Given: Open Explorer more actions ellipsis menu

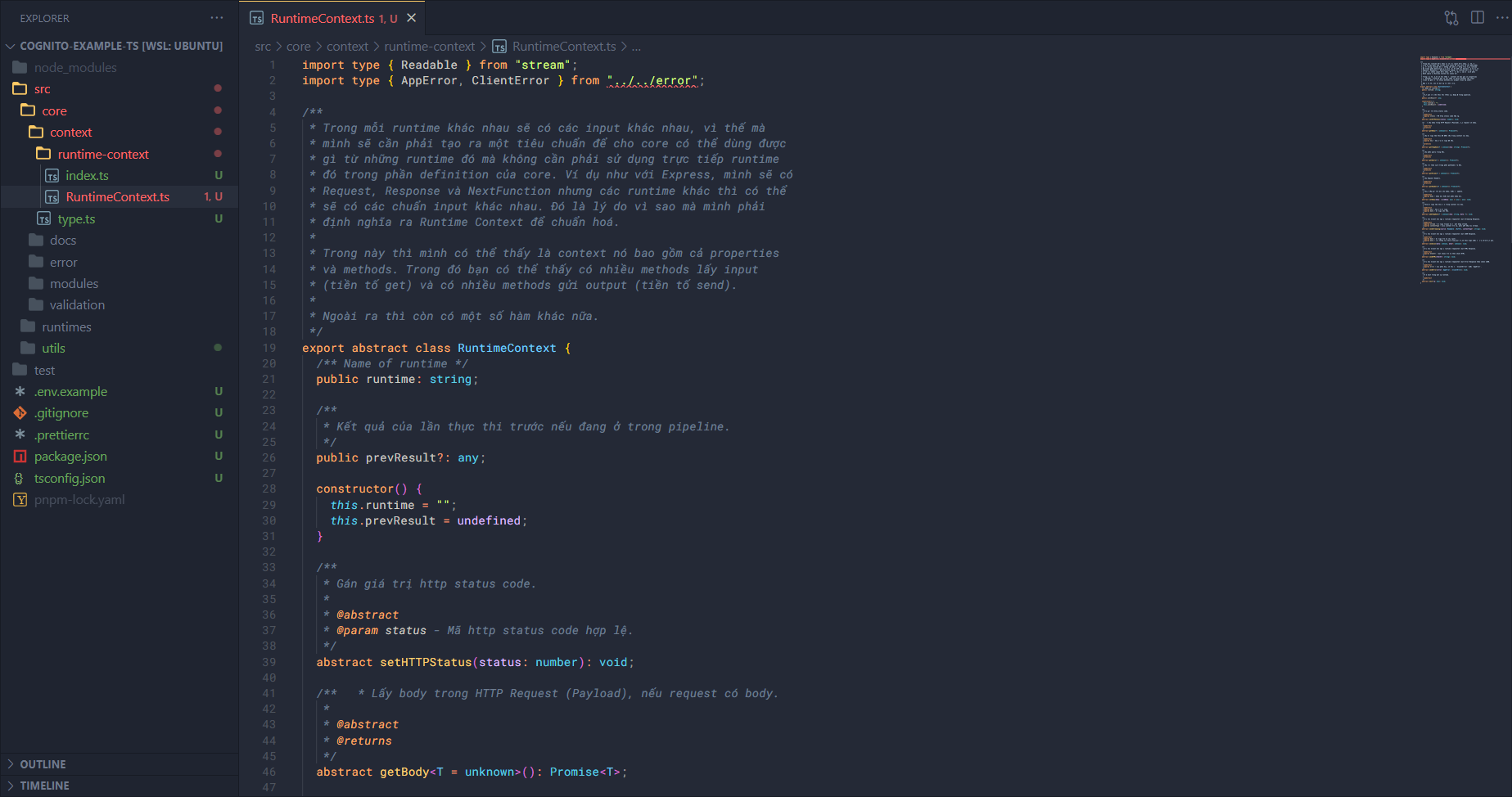Looking at the screenshot, I should [216, 18].
